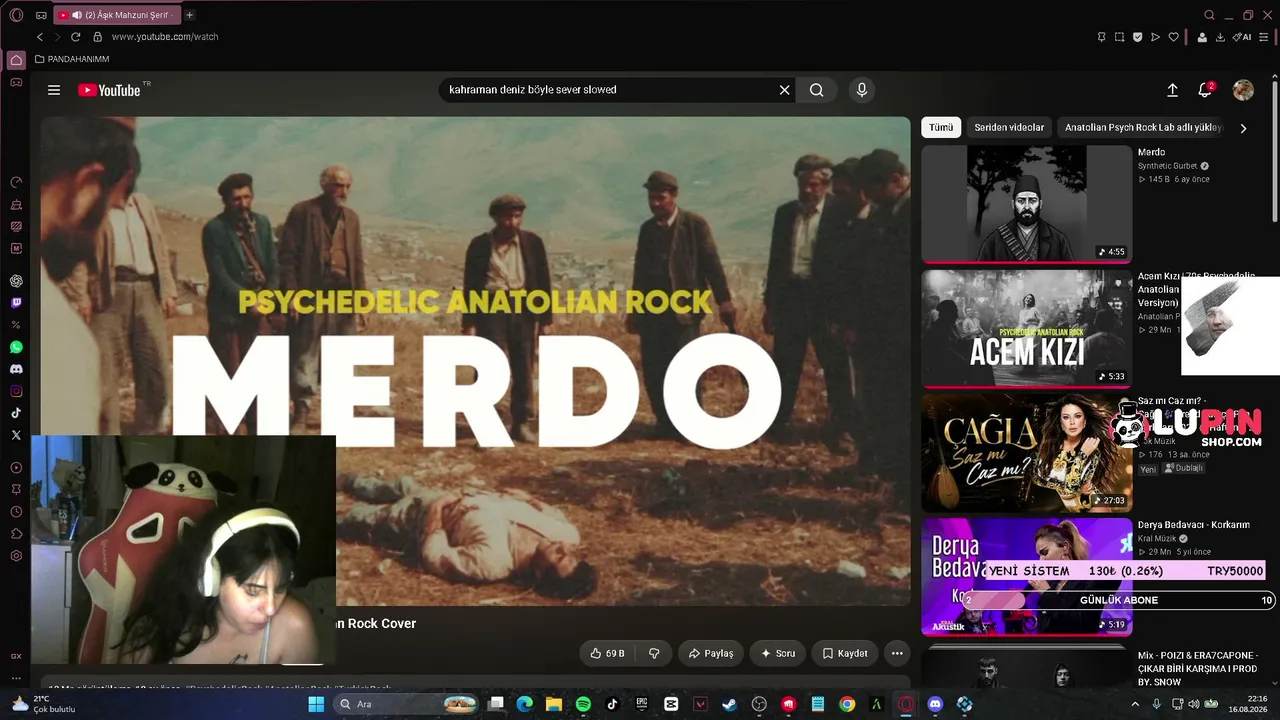Open the Opera GX main menu
The image size is (1280, 720).
point(16,15)
